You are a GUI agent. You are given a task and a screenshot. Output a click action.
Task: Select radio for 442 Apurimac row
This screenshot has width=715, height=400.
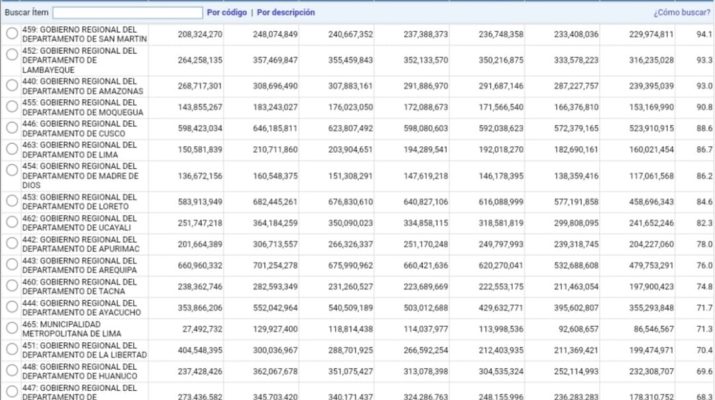coord(12,243)
